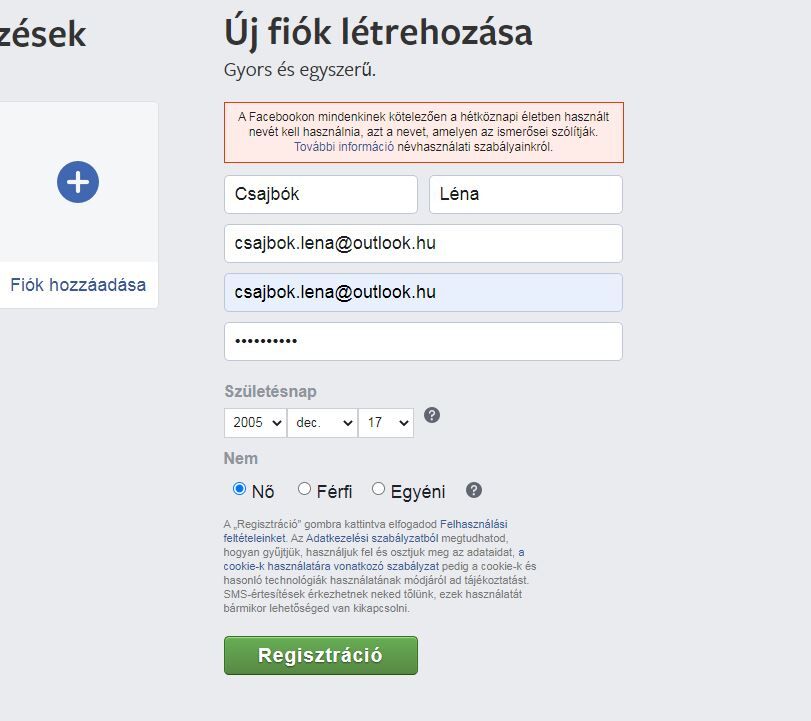
Task: Click the first email address field
Action: click(423, 243)
